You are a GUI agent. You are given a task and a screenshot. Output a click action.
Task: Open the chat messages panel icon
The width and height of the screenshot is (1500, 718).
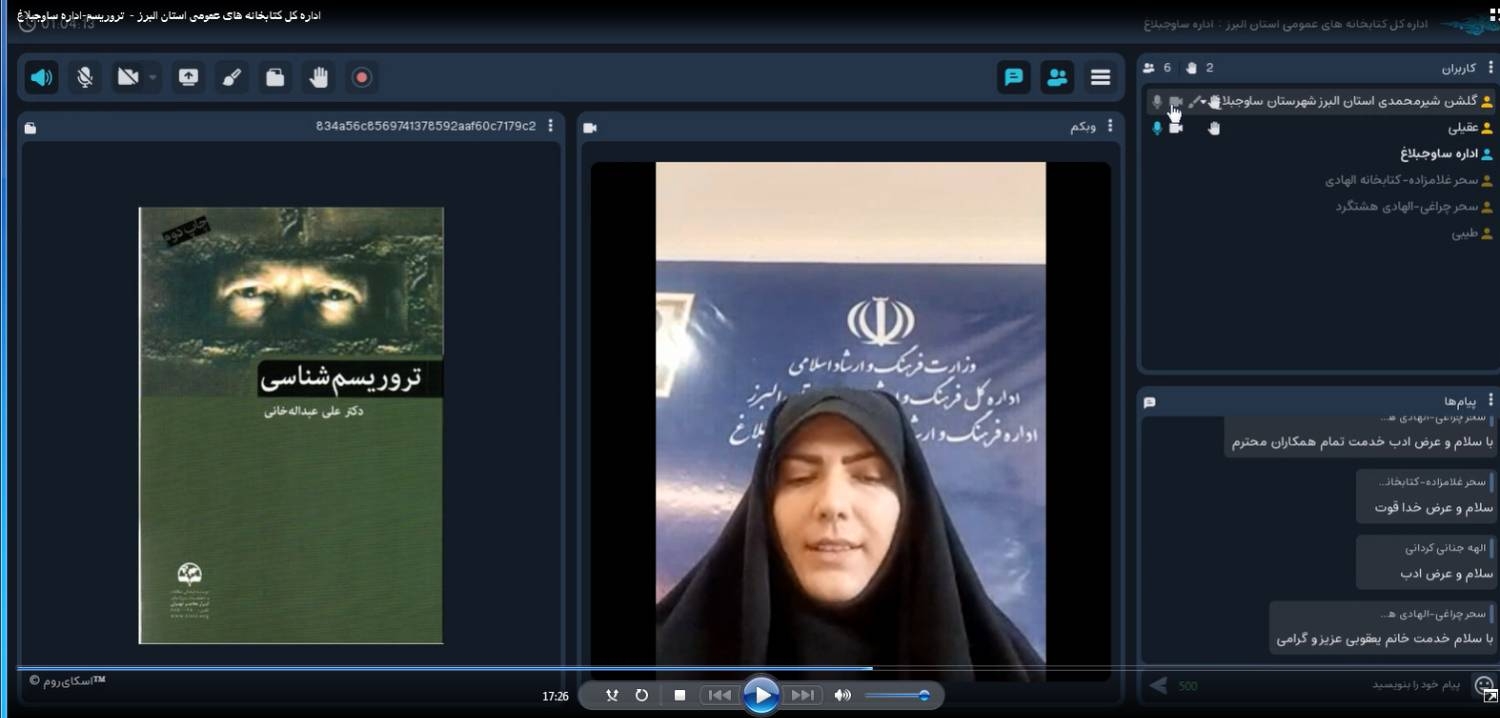point(1014,77)
